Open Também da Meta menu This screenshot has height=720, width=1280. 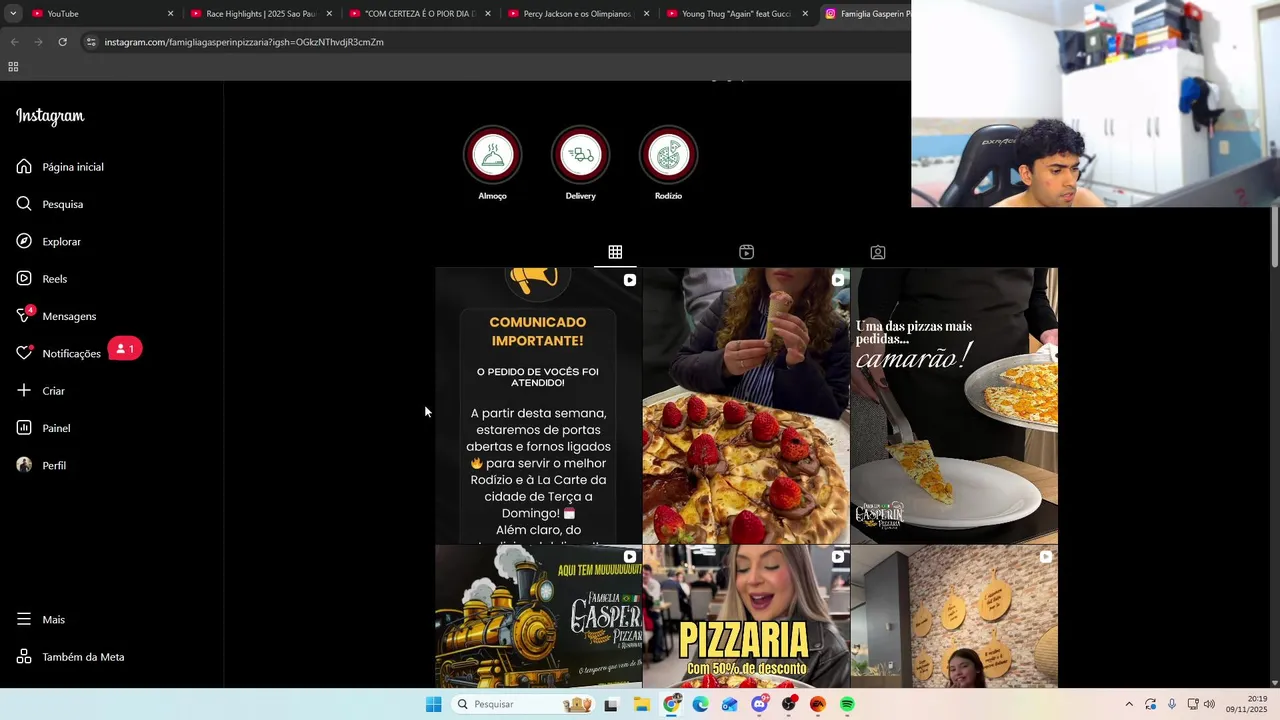tap(71, 657)
